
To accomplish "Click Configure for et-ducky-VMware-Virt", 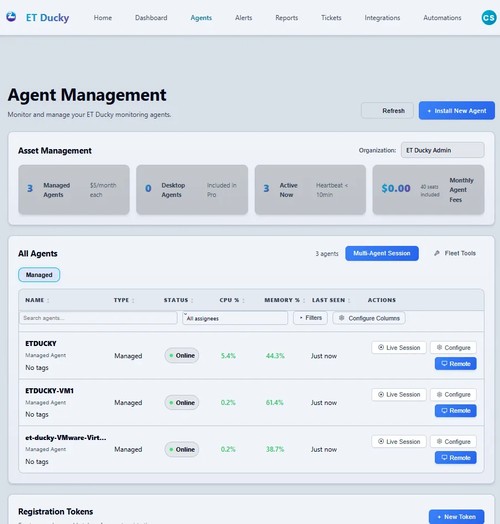I will 453,441.
